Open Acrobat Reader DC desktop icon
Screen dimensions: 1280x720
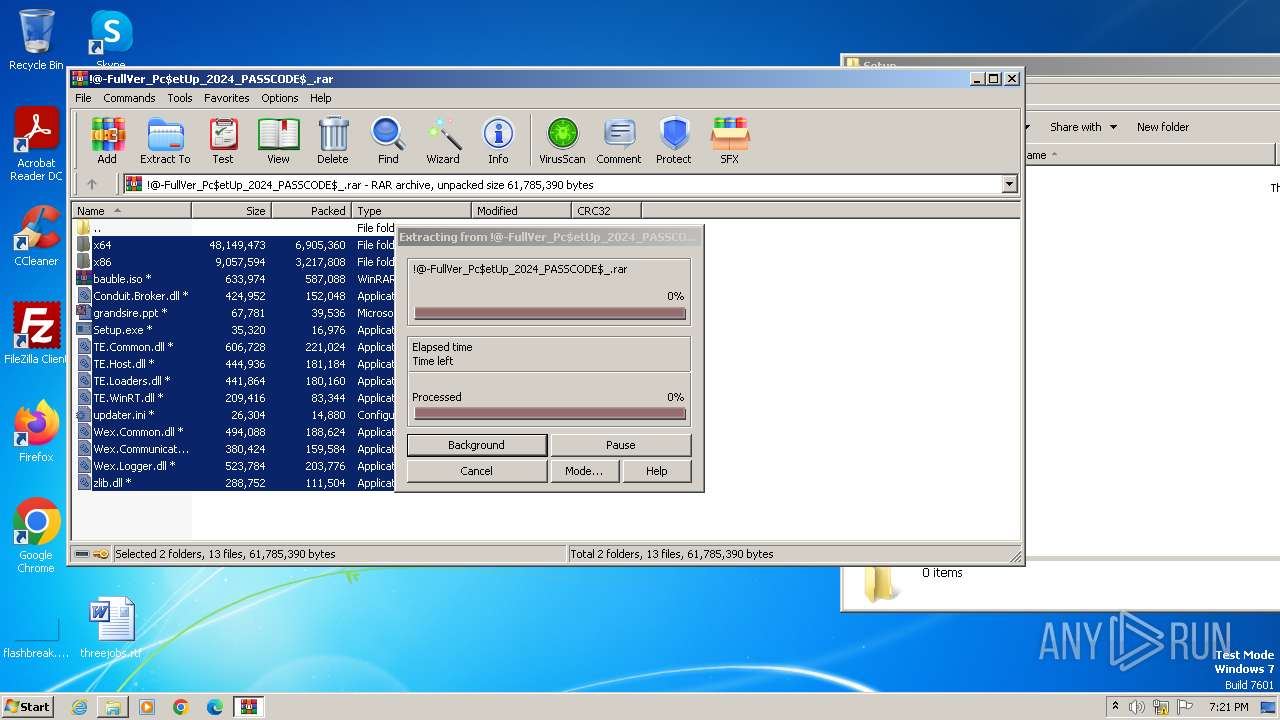click(36, 145)
